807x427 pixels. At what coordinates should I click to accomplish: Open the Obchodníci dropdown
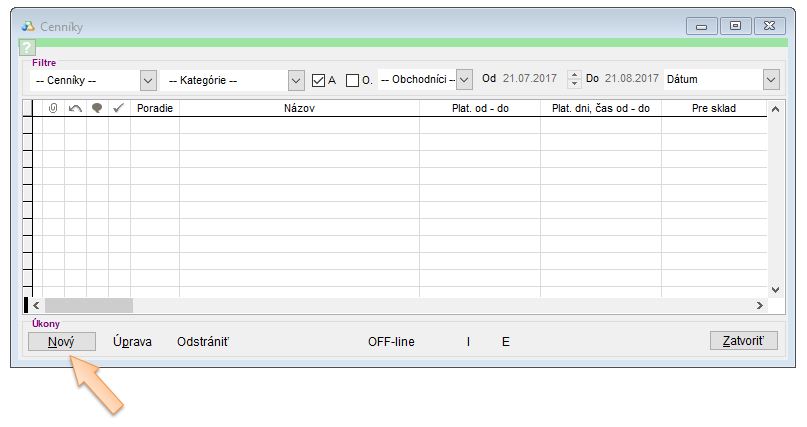click(x=464, y=80)
